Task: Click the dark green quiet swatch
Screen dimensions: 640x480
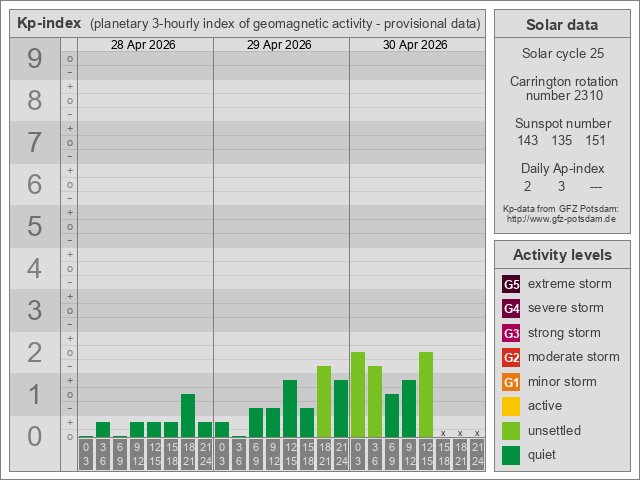Action: tap(511, 455)
